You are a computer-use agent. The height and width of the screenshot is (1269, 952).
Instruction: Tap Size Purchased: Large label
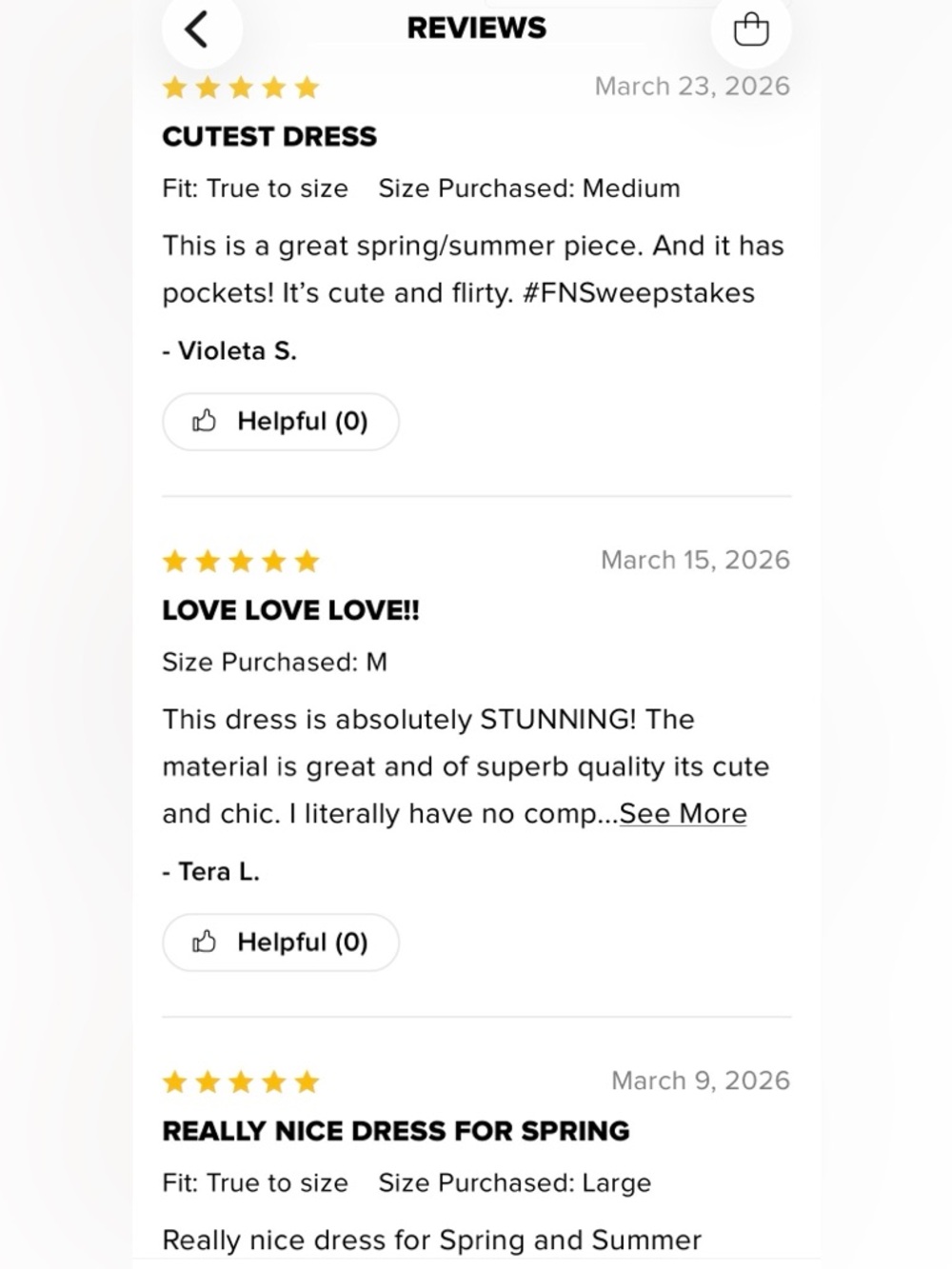515,1182
